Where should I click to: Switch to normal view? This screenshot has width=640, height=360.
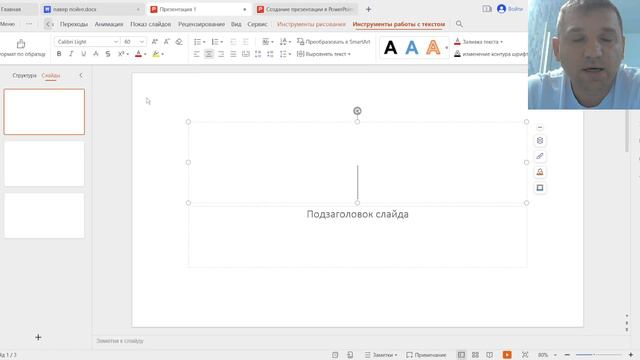[461, 355]
